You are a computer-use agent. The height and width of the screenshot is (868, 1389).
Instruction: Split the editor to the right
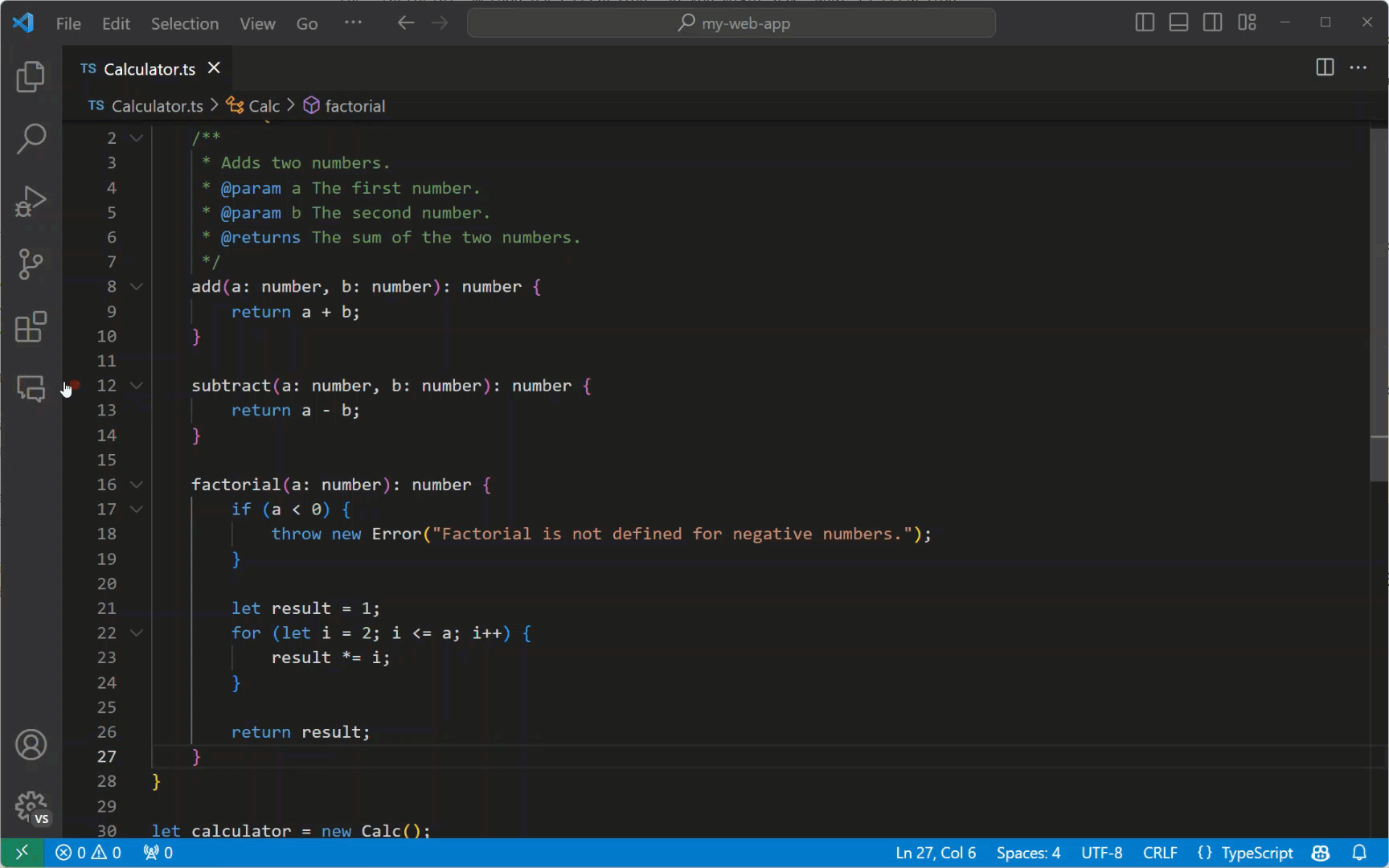click(1325, 68)
